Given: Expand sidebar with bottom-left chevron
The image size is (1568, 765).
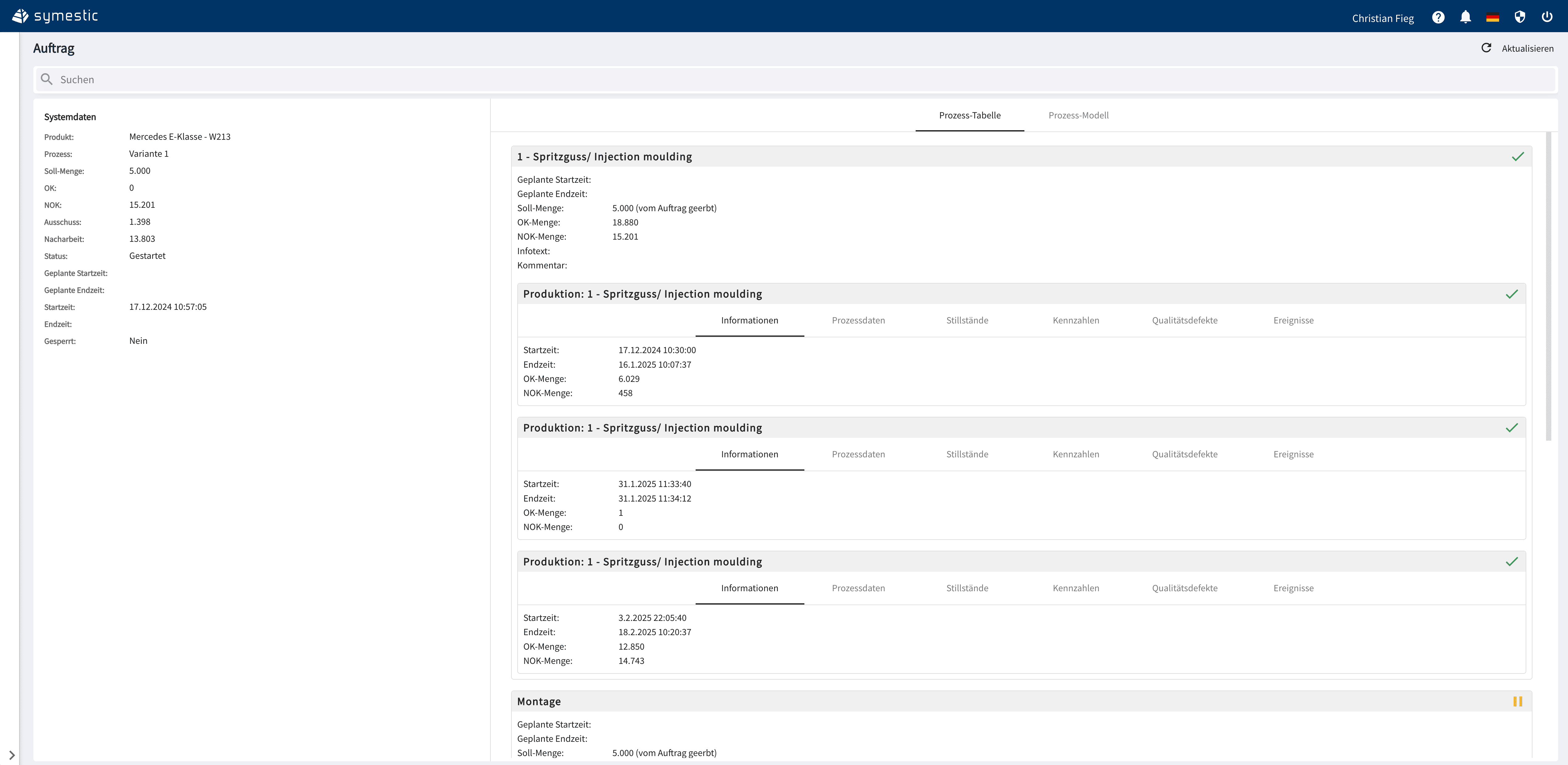Looking at the screenshot, I should click(11, 755).
